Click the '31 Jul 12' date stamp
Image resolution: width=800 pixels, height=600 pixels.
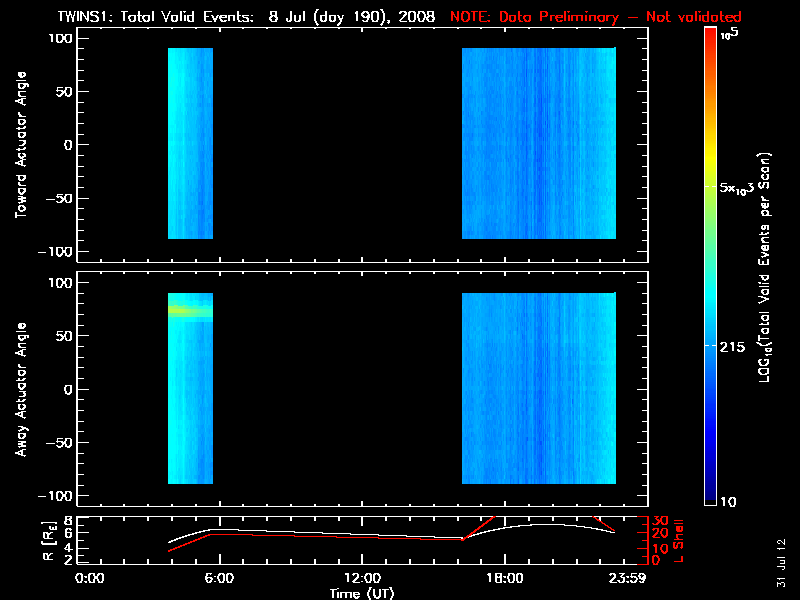[x=782, y=563]
